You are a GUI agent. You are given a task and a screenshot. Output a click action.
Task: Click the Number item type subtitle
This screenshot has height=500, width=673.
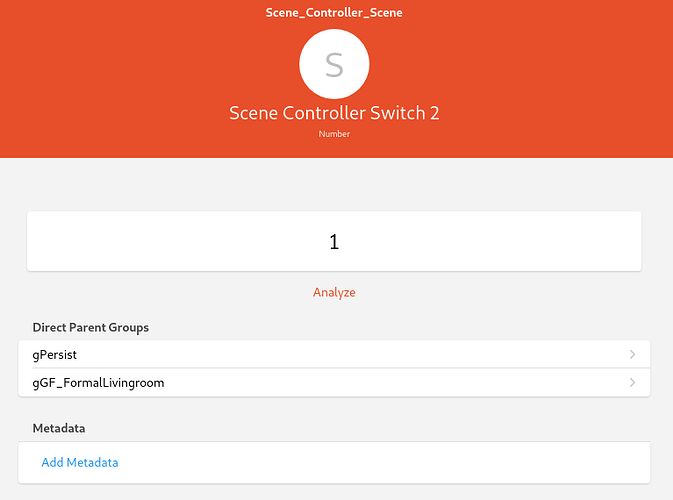(334, 134)
